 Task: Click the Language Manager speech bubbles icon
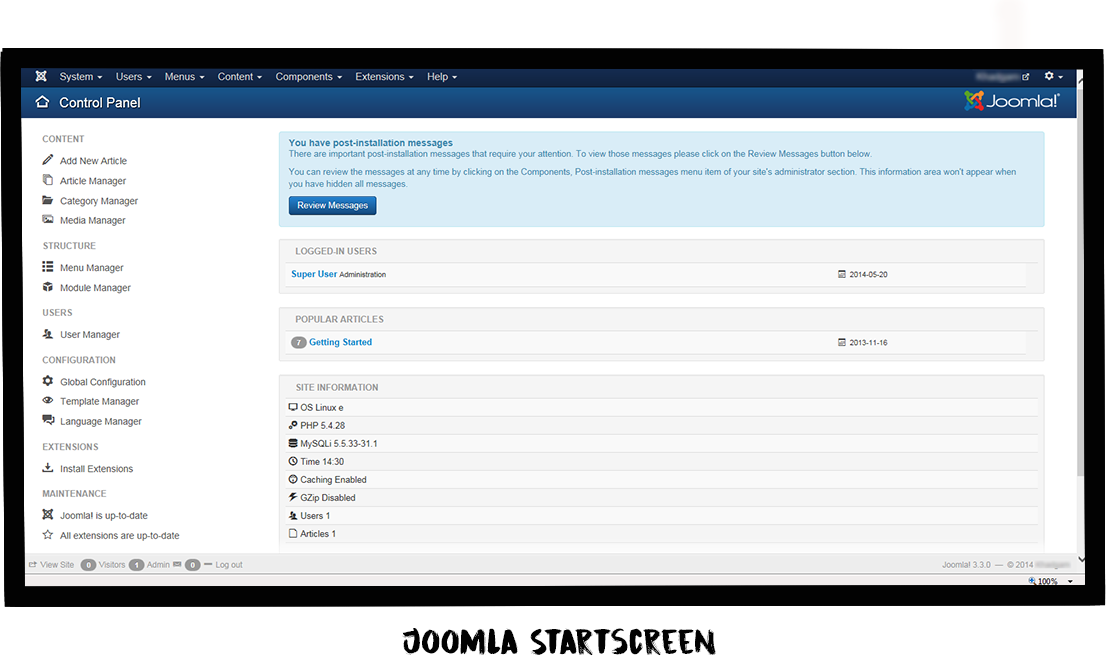point(47,420)
